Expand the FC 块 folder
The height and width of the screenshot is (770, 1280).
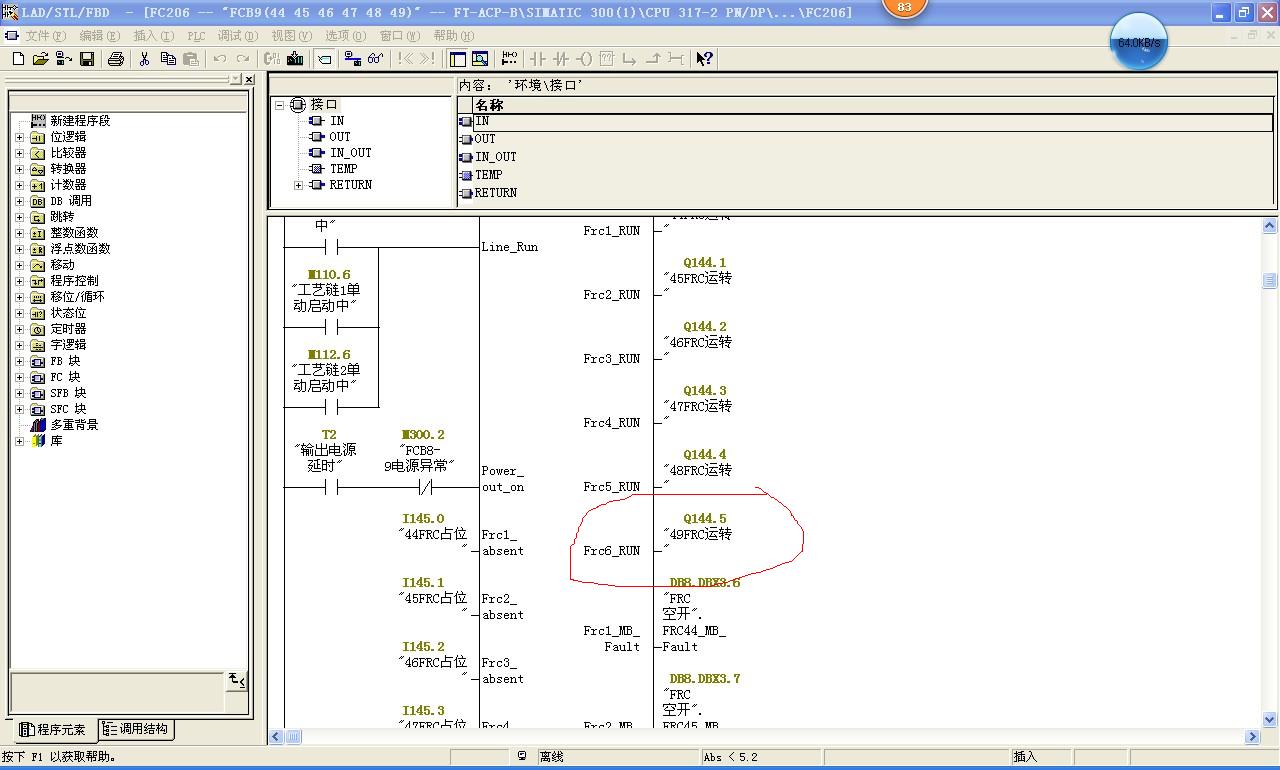(19, 377)
